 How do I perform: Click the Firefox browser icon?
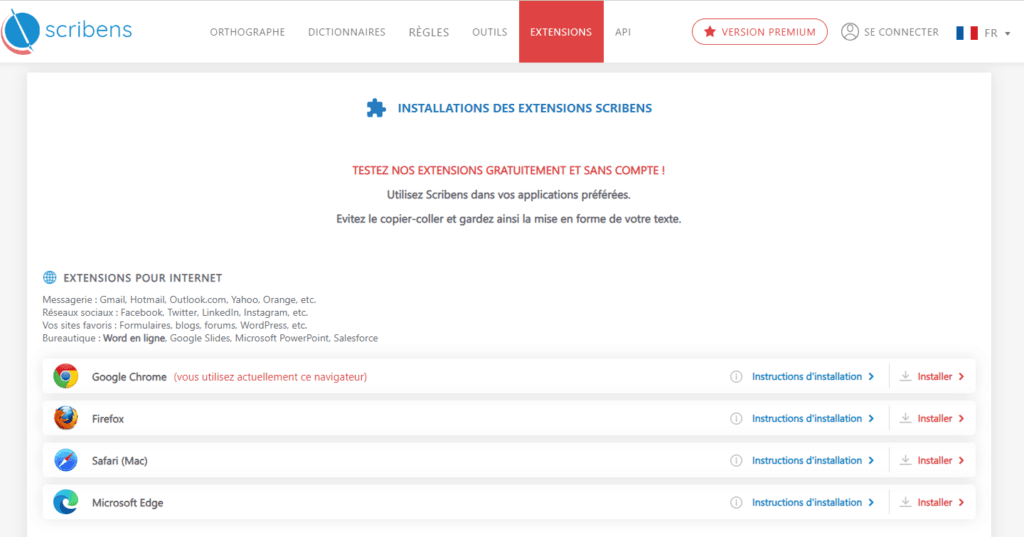point(66,418)
